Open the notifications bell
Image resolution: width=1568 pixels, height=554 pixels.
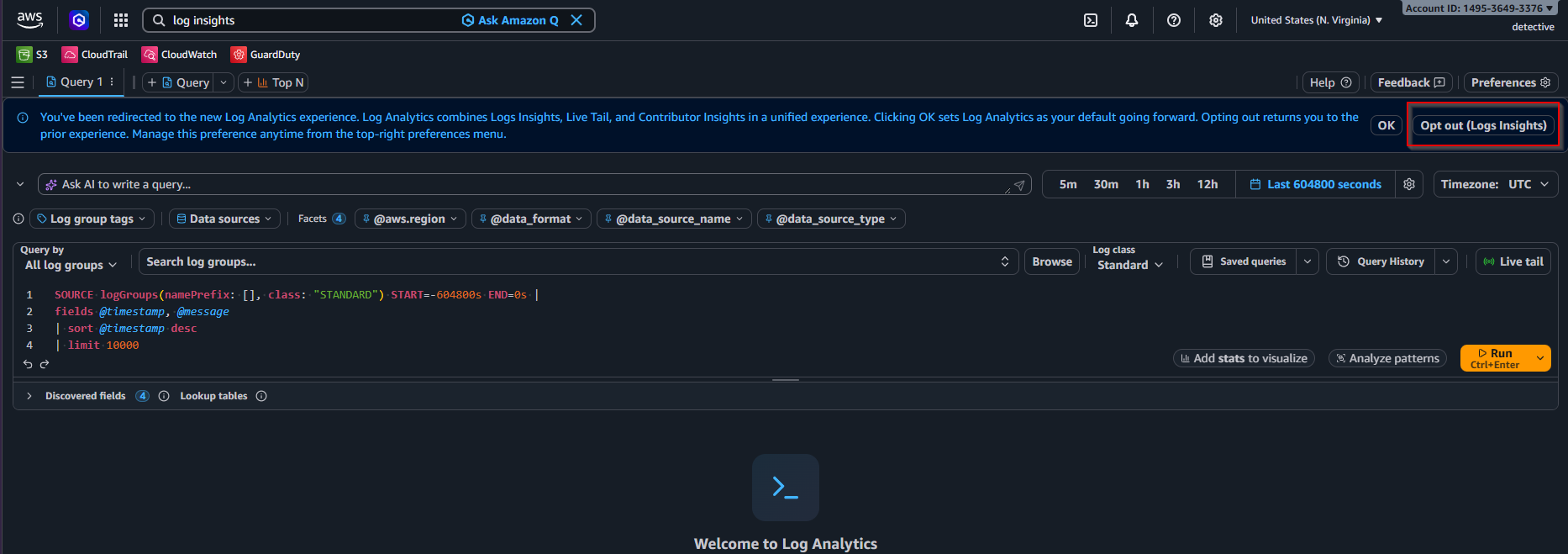[x=1132, y=20]
